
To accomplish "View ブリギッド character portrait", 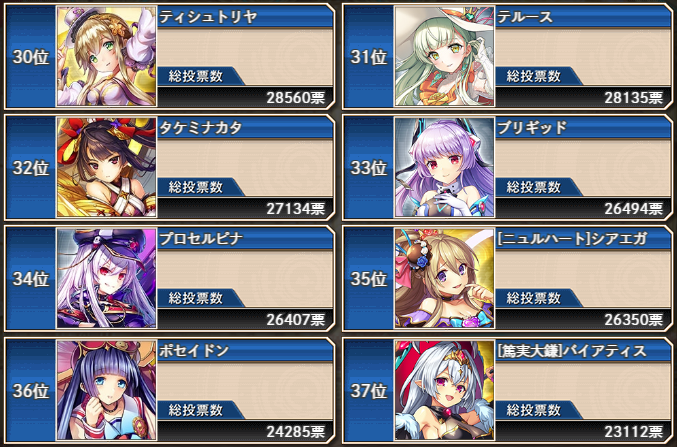I will [x=444, y=167].
